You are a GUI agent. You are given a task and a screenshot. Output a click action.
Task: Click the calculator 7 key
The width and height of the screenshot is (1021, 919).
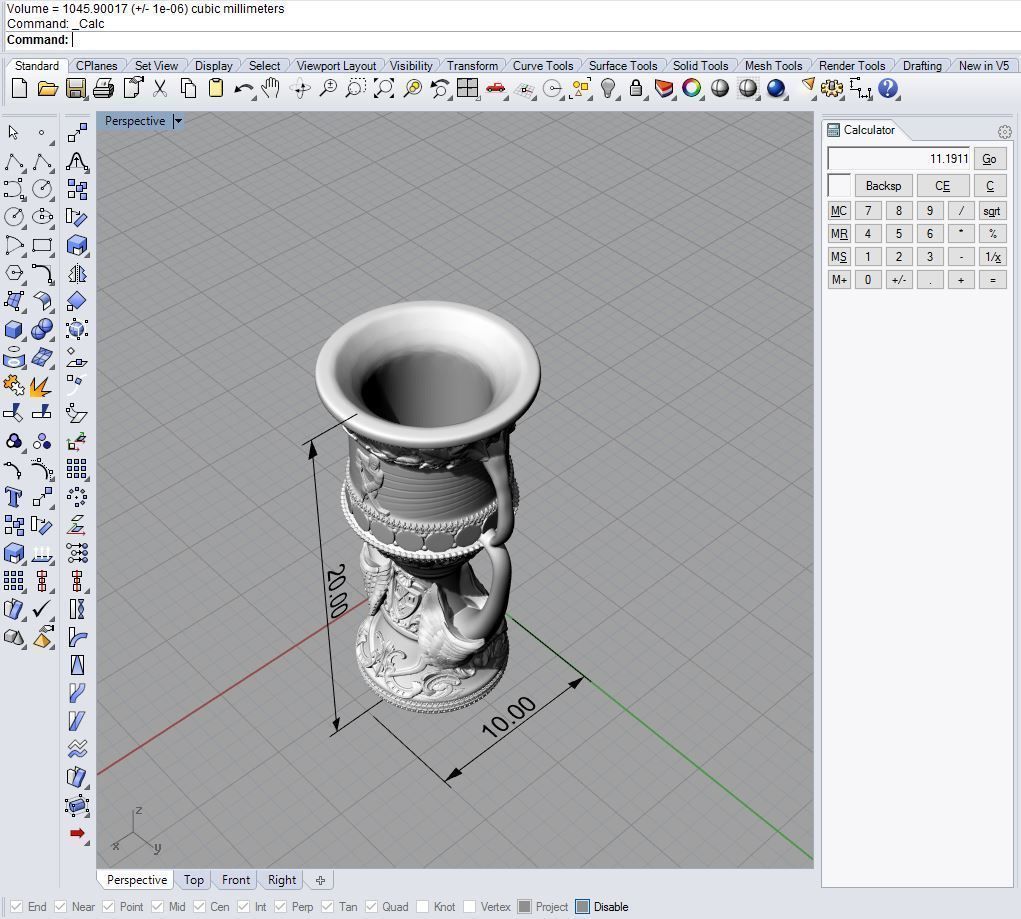pyautogui.click(x=867, y=211)
